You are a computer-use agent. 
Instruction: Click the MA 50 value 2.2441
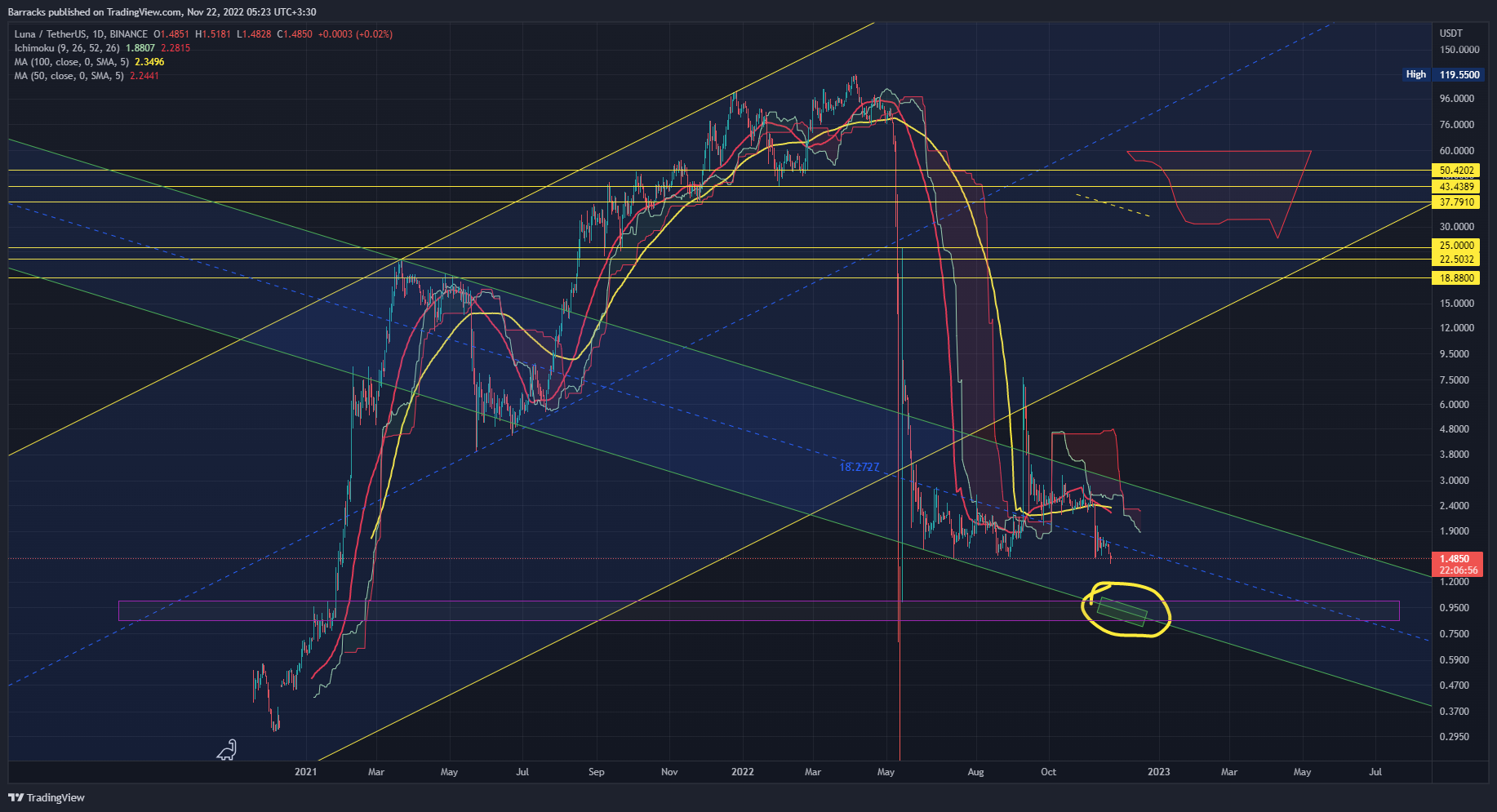pos(144,76)
